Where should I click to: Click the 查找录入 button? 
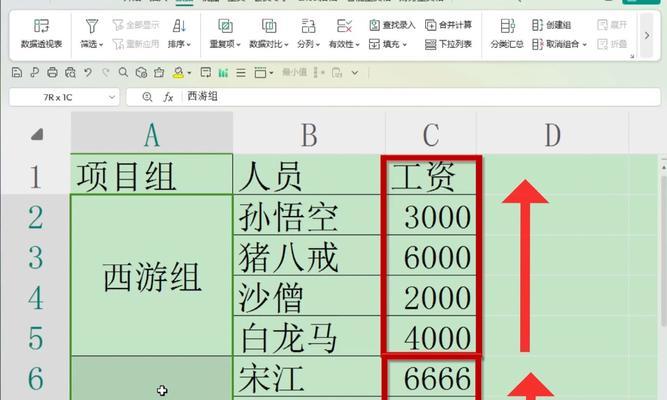[x=392, y=25]
